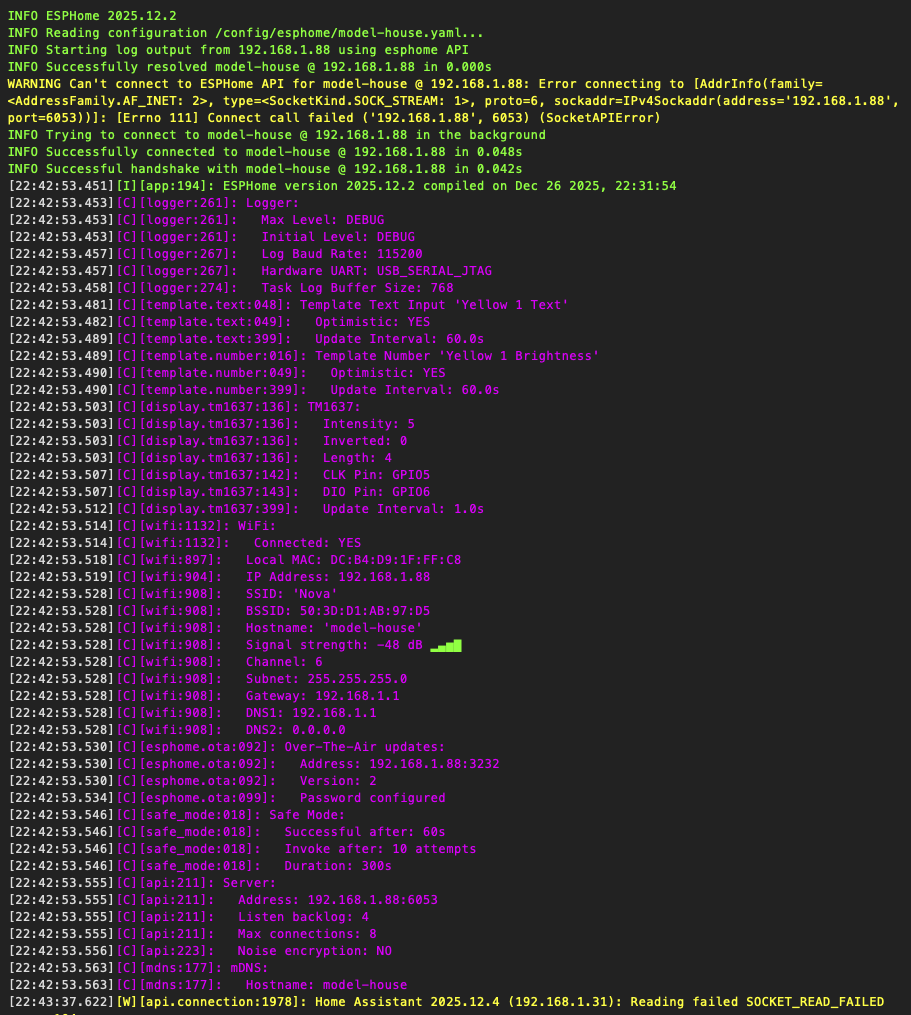Screen dimensions: 911x1015
Task: Click the 'Password configured' line
Action: coord(372,798)
